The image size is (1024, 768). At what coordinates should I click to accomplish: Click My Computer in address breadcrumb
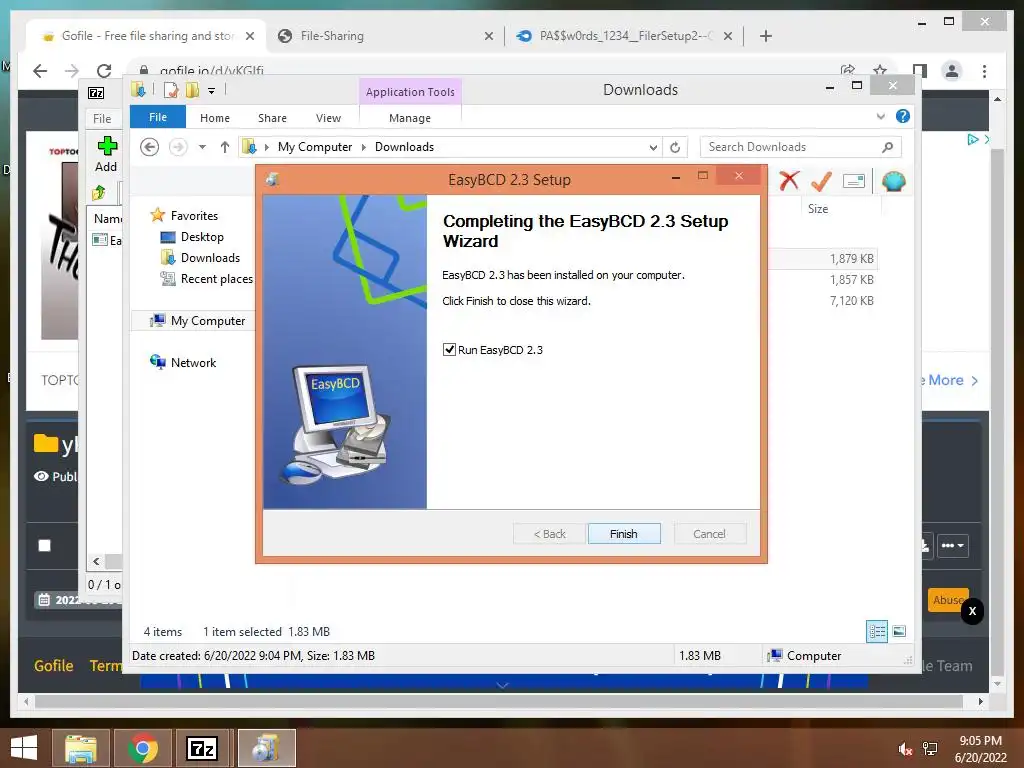pos(315,147)
